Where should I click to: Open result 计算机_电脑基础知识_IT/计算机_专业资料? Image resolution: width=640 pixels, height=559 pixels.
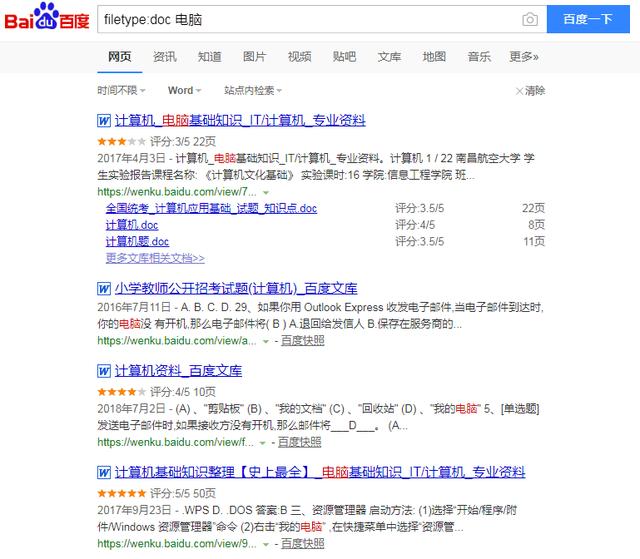click(x=240, y=120)
